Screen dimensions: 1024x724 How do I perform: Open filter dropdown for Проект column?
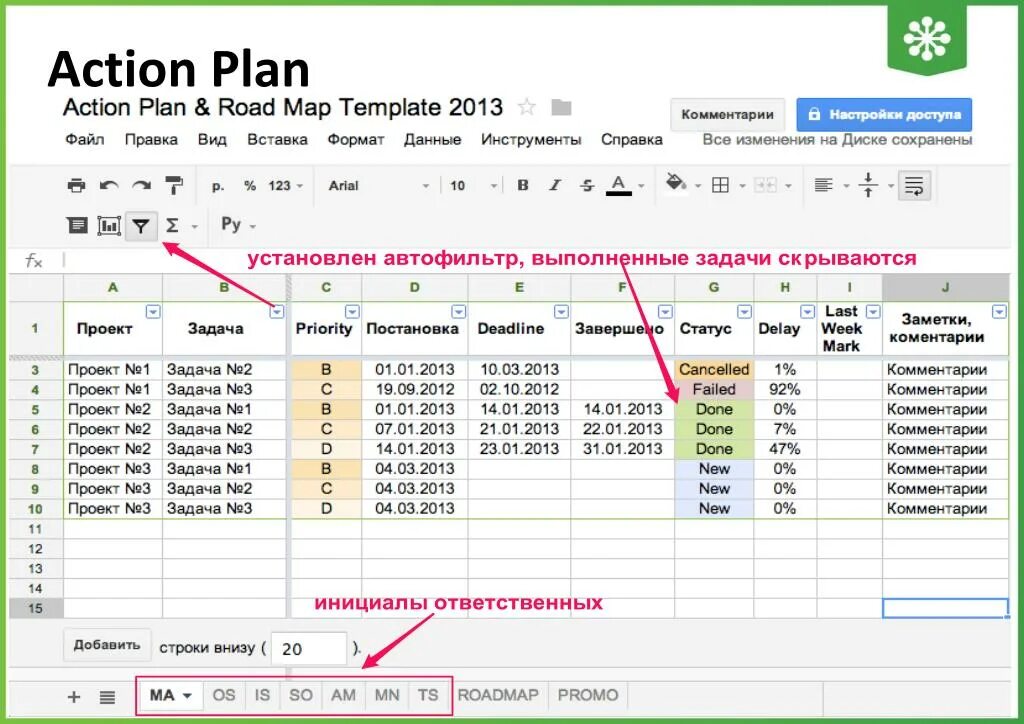click(x=153, y=312)
